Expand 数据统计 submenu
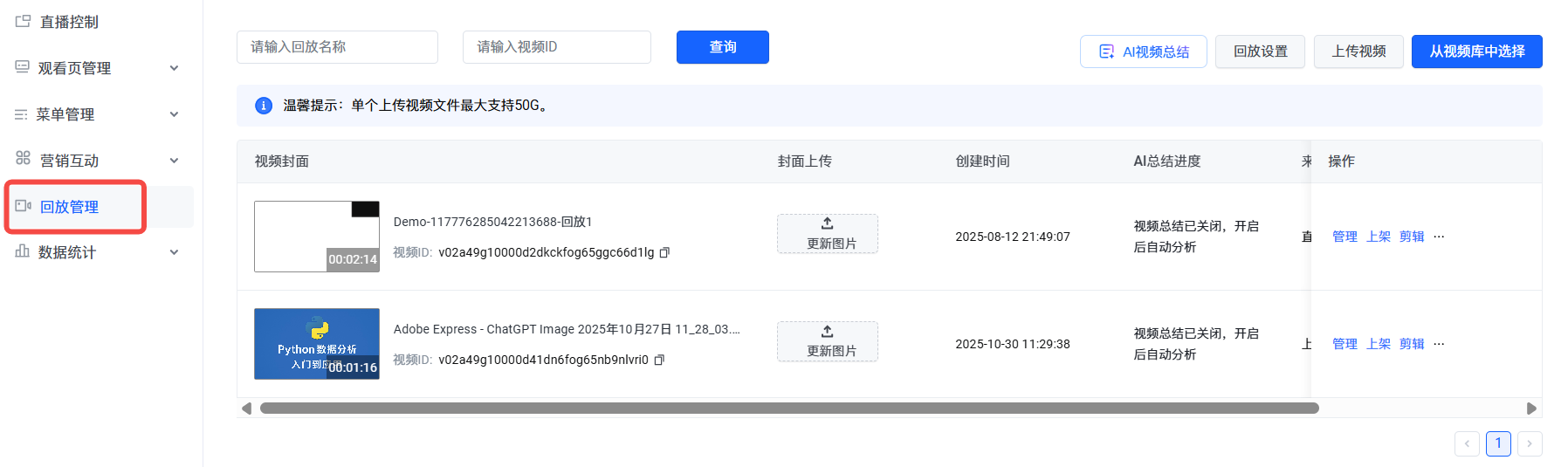 [174, 252]
